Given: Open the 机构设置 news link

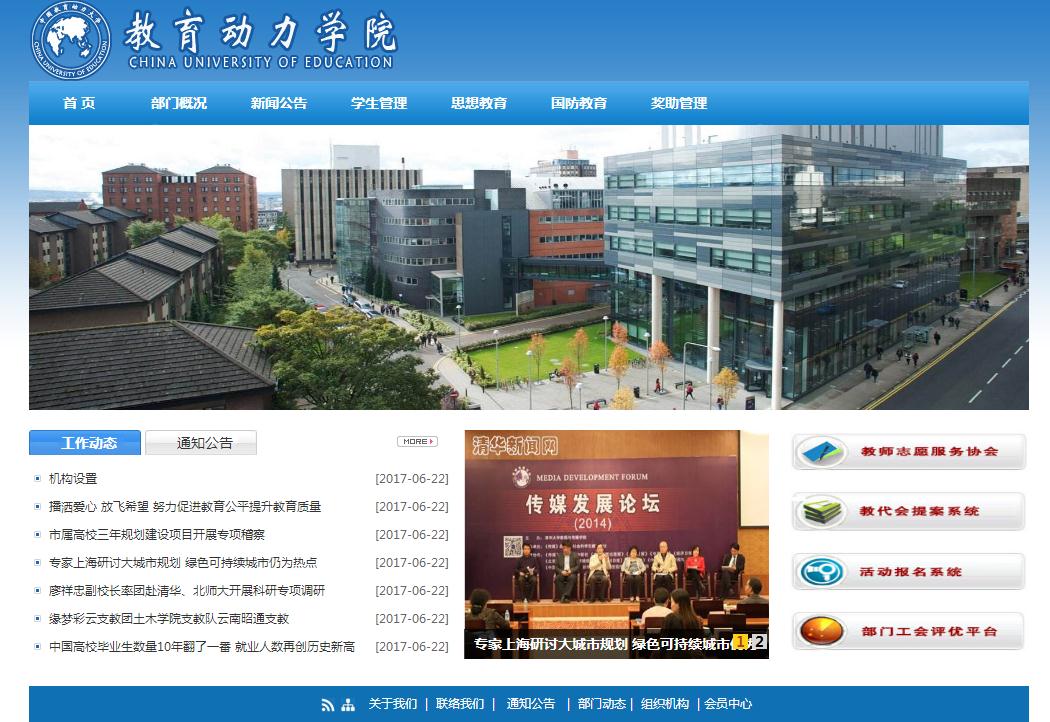Looking at the screenshot, I should click(73, 479).
